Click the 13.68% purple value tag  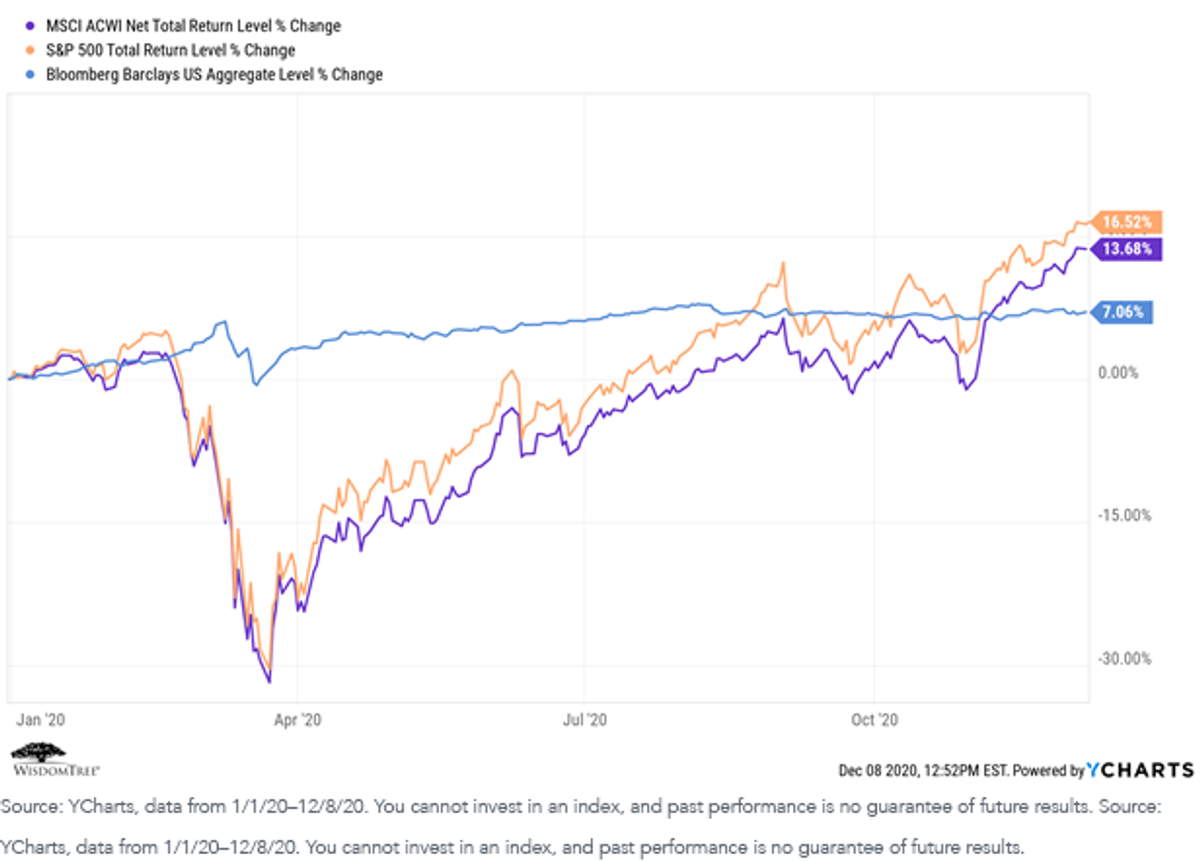tap(1129, 249)
